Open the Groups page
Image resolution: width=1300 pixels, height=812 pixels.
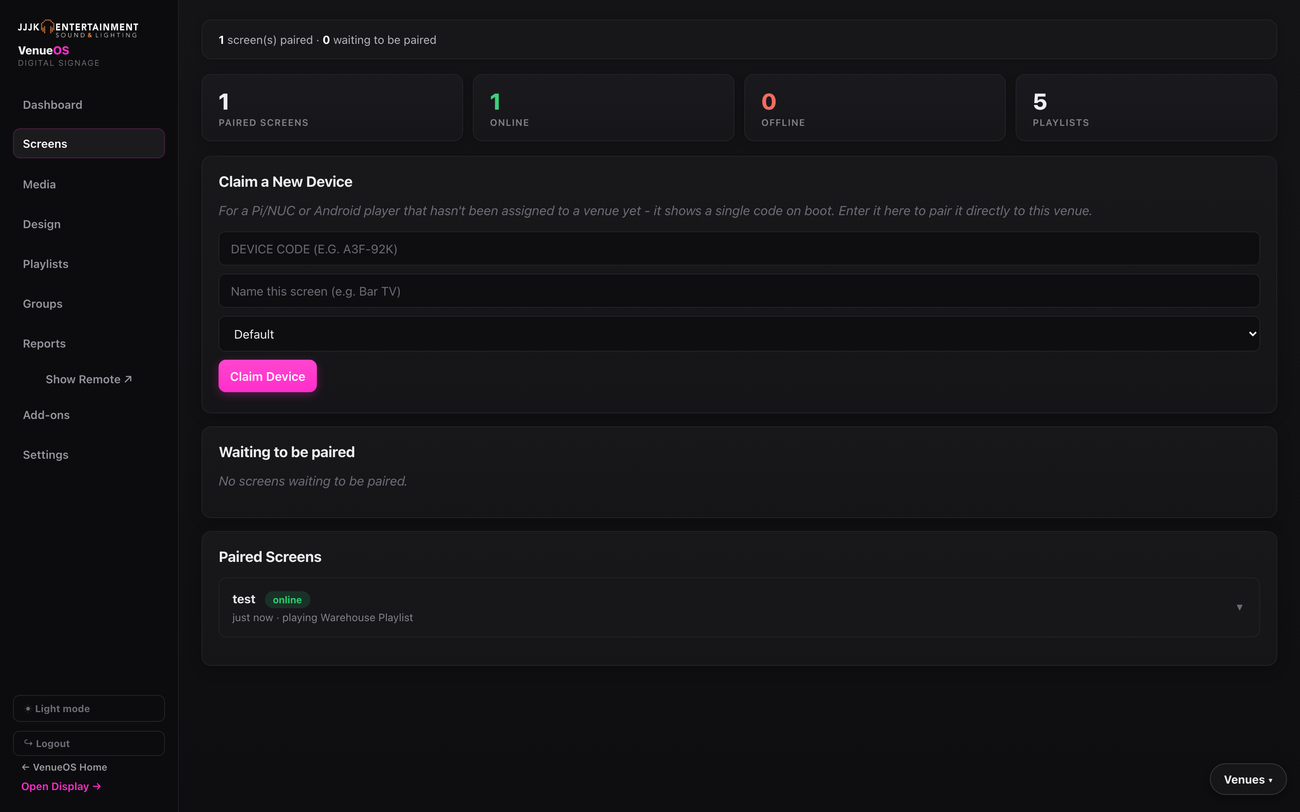89,304
